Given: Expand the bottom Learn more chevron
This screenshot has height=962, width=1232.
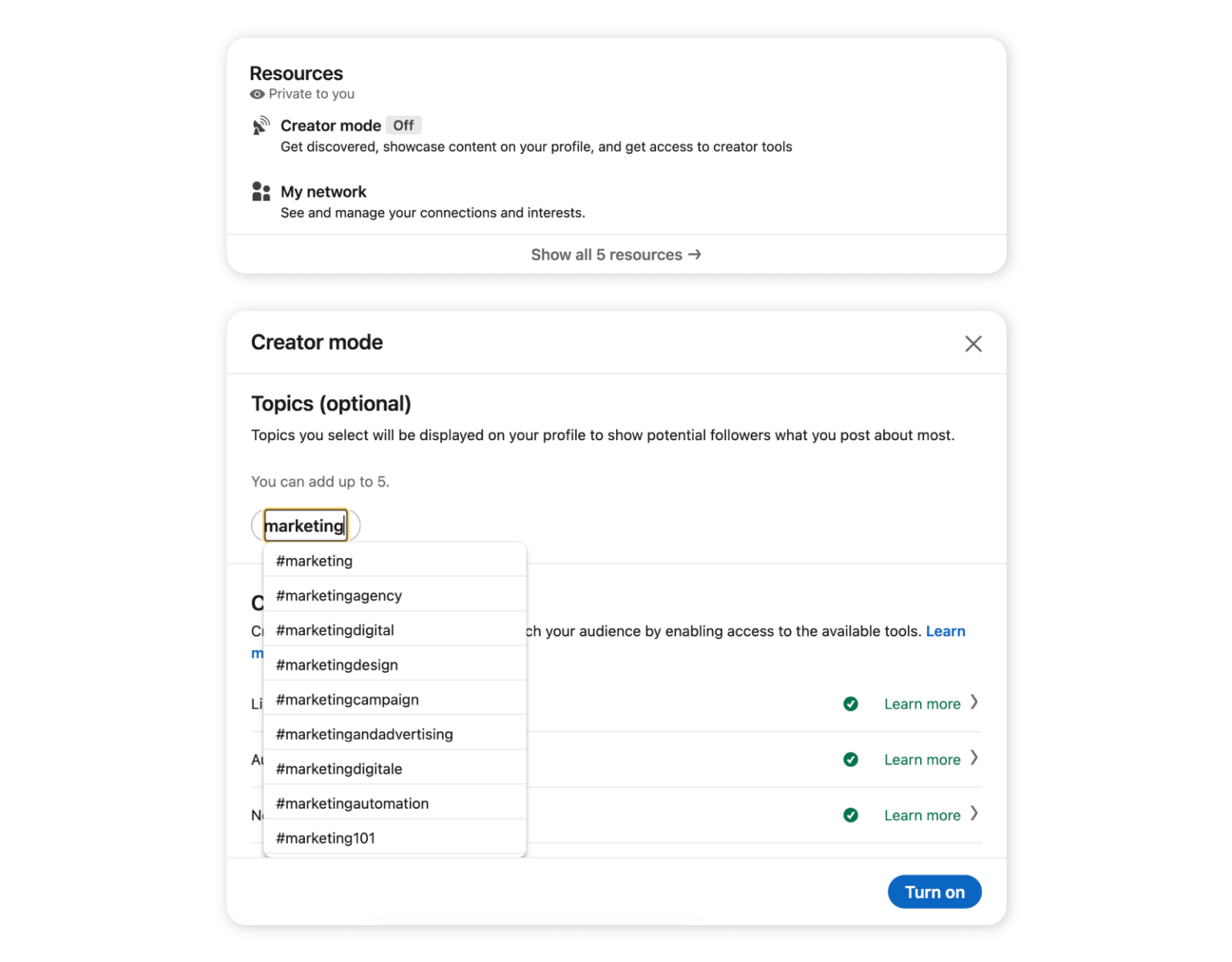Looking at the screenshot, I should tap(975, 814).
